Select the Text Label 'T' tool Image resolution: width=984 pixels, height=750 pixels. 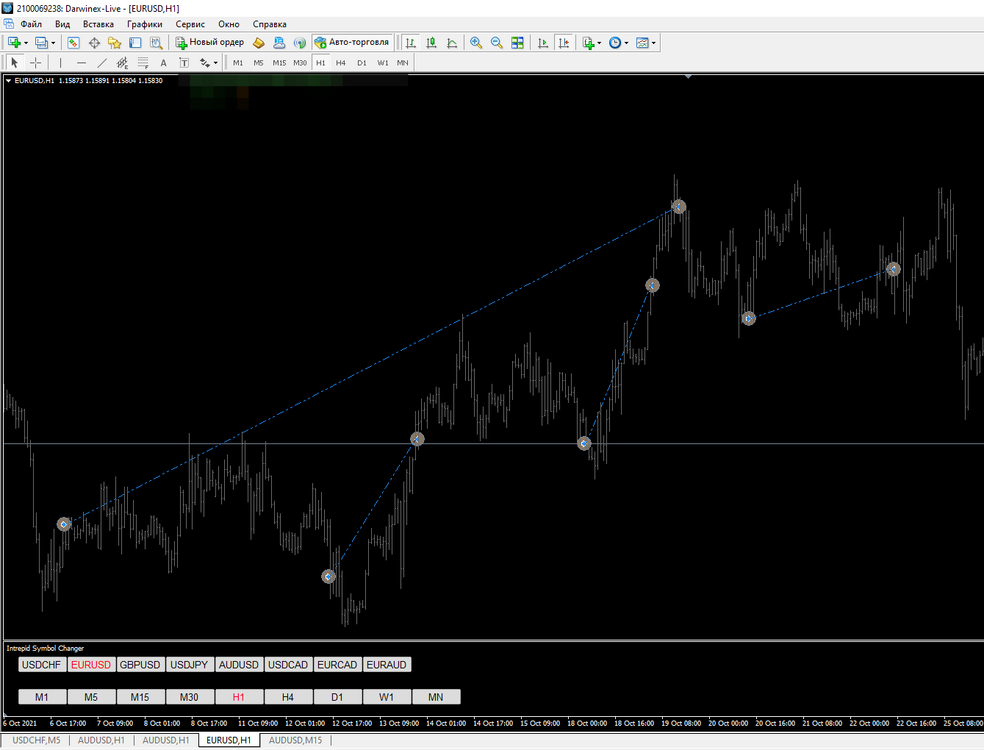coord(184,63)
